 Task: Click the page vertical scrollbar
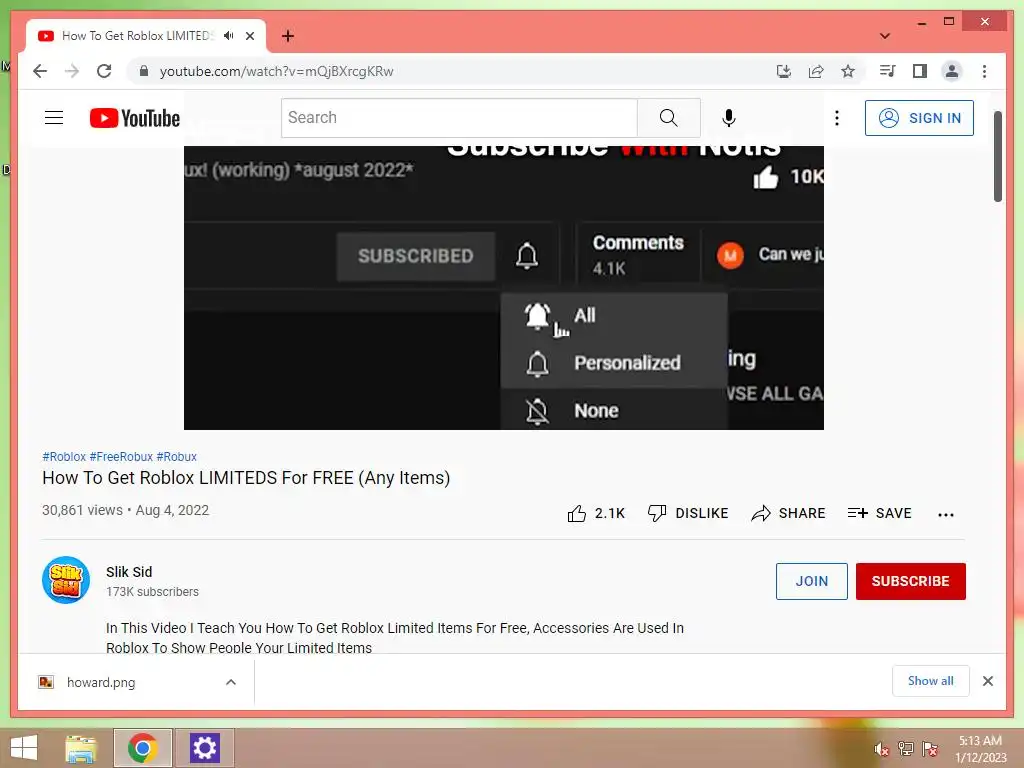point(997,157)
